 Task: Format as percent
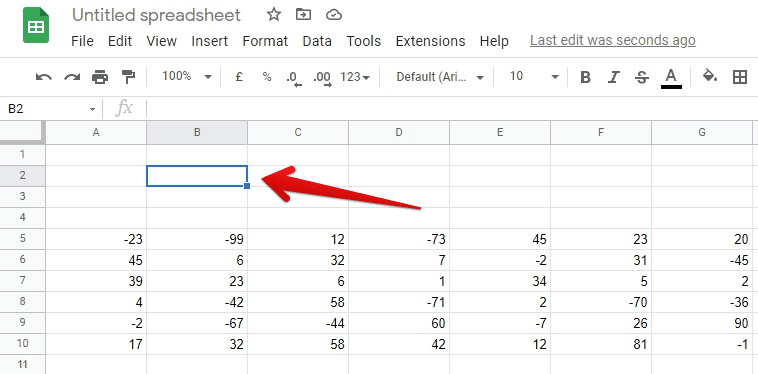tap(267, 77)
